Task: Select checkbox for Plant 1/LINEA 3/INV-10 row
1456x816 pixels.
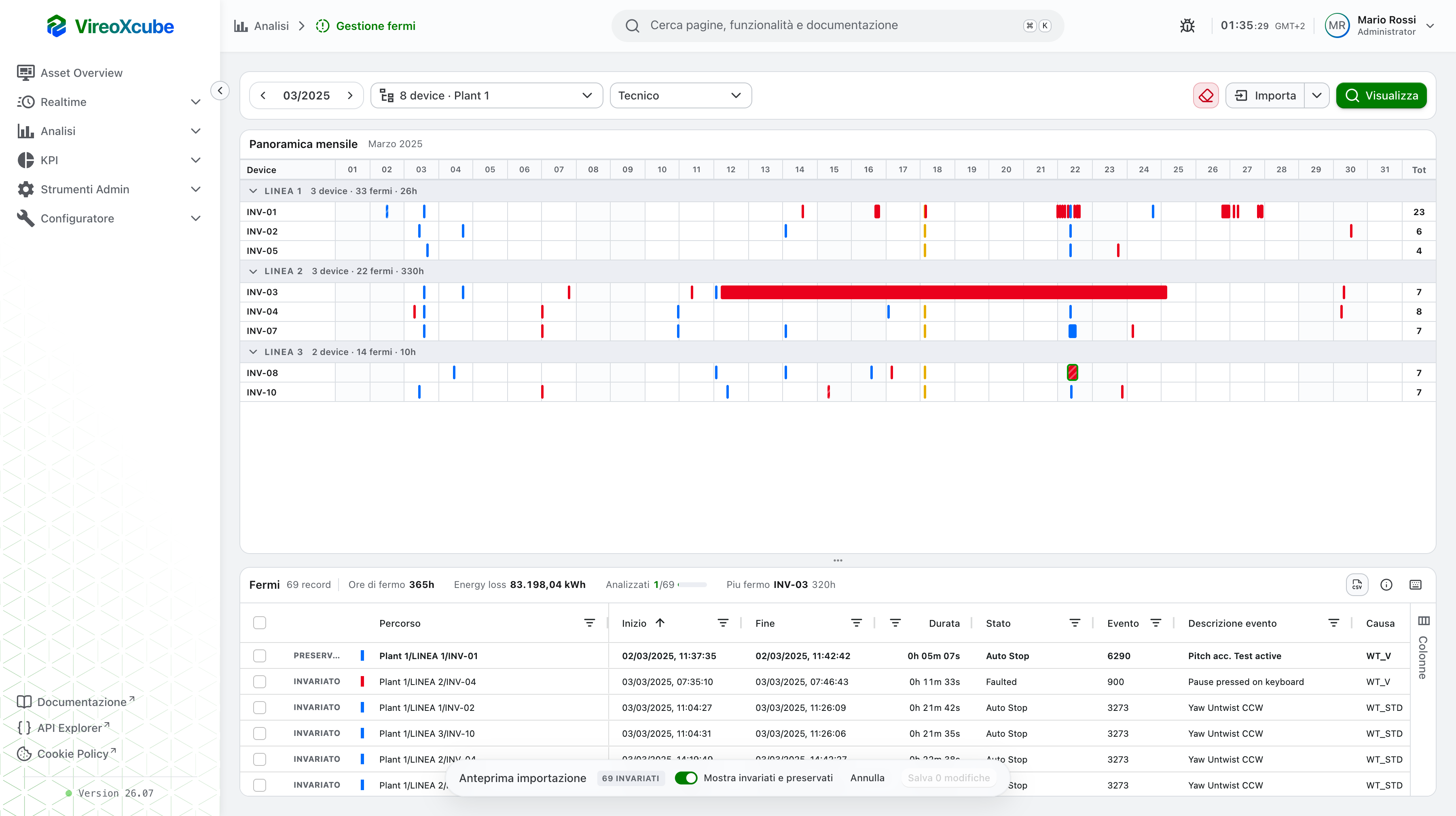Action: 259,734
